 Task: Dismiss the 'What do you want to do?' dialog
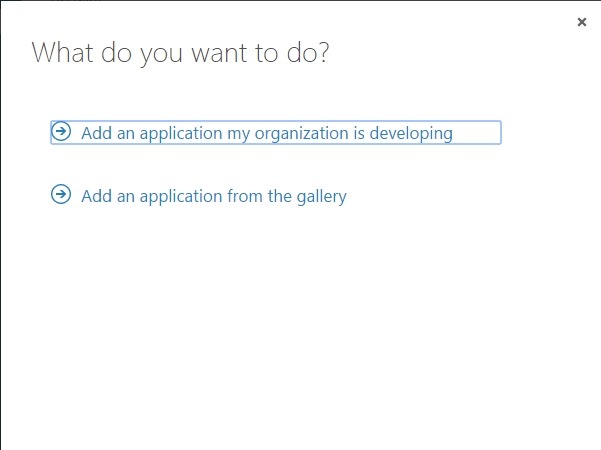582,22
